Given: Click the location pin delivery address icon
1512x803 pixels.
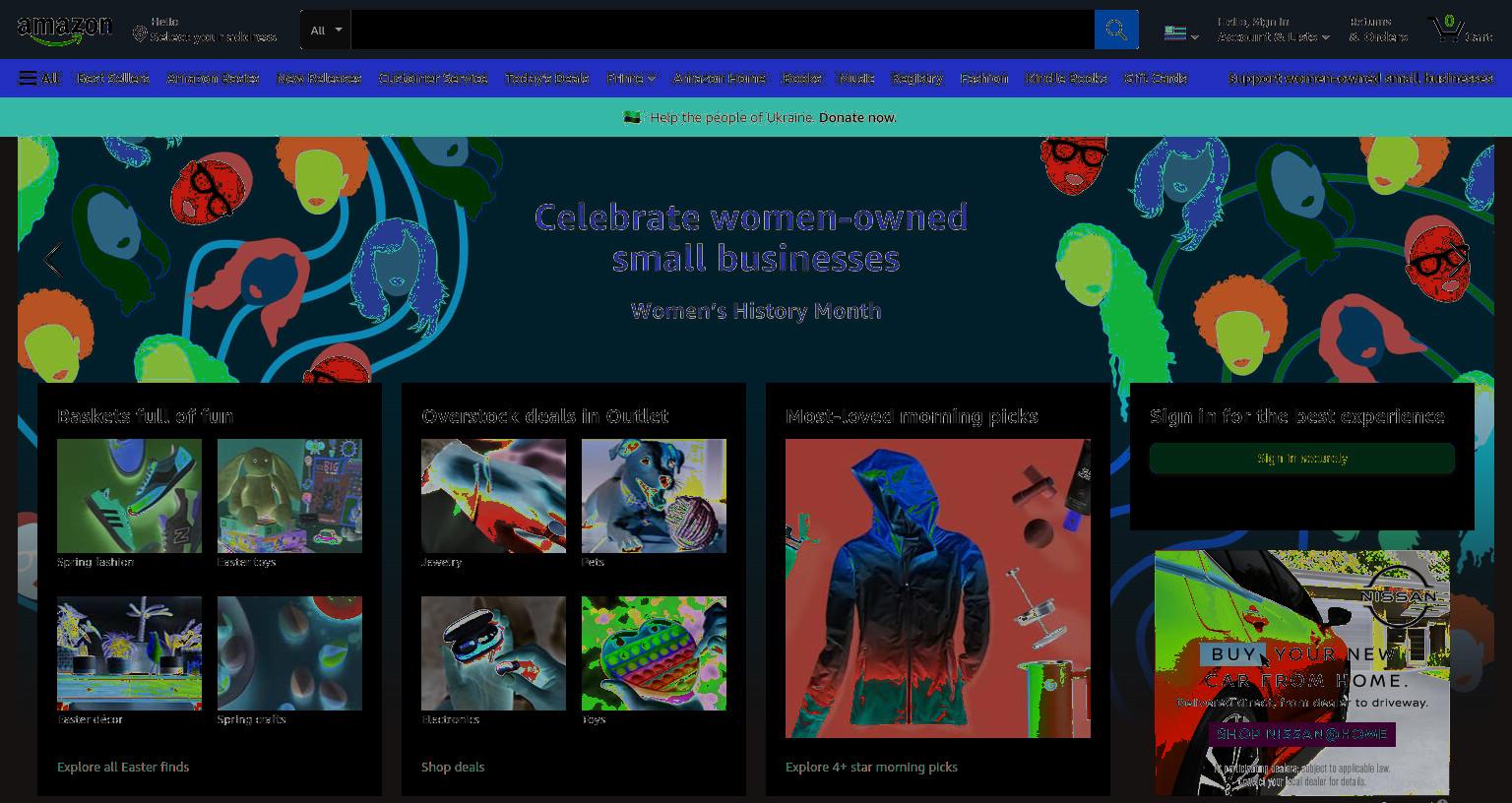Looking at the screenshot, I should [140, 35].
